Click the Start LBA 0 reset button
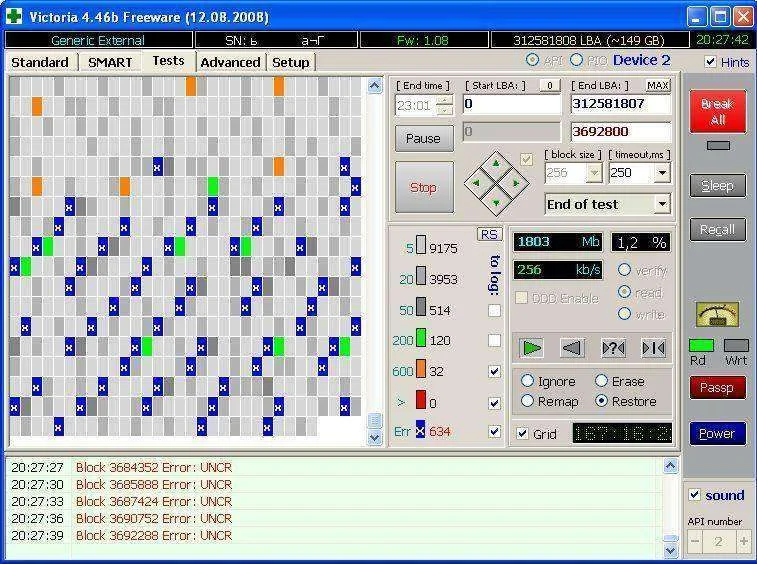The height and width of the screenshot is (564, 757). tap(549, 85)
